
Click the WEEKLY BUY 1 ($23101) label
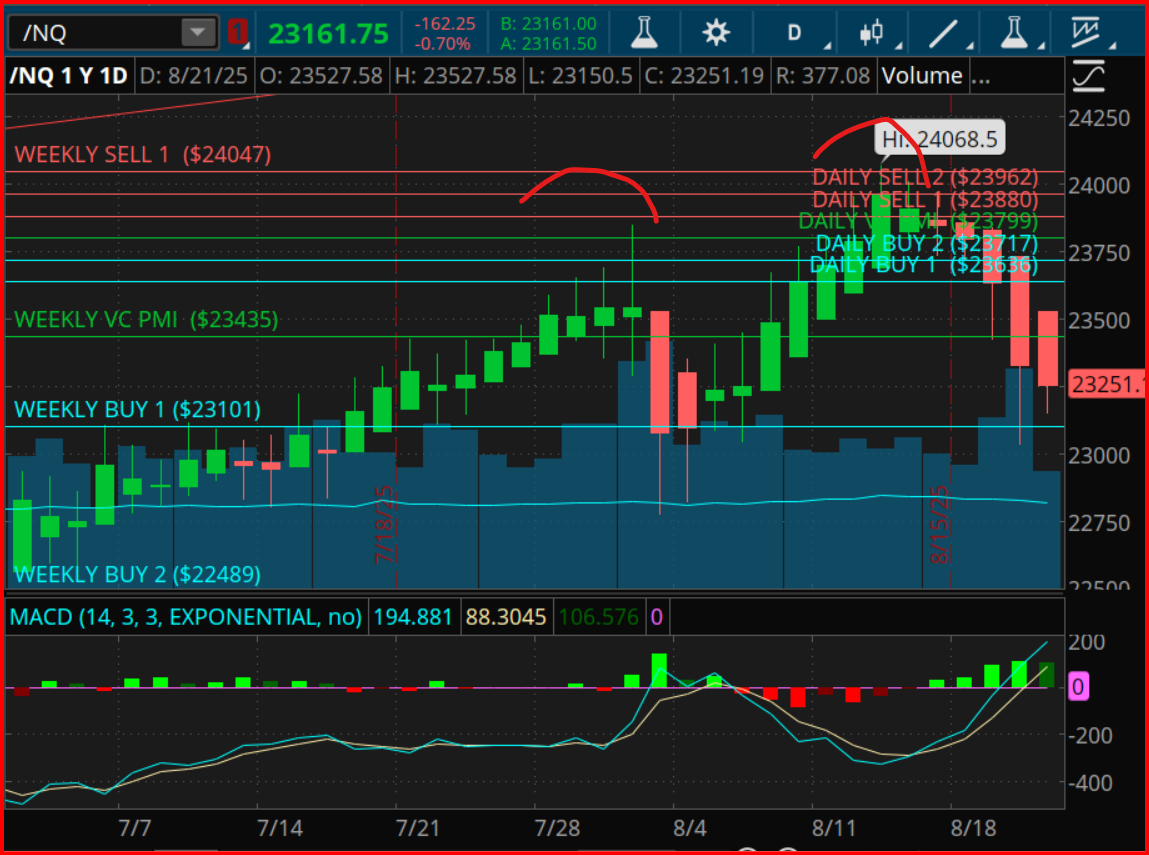138,409
